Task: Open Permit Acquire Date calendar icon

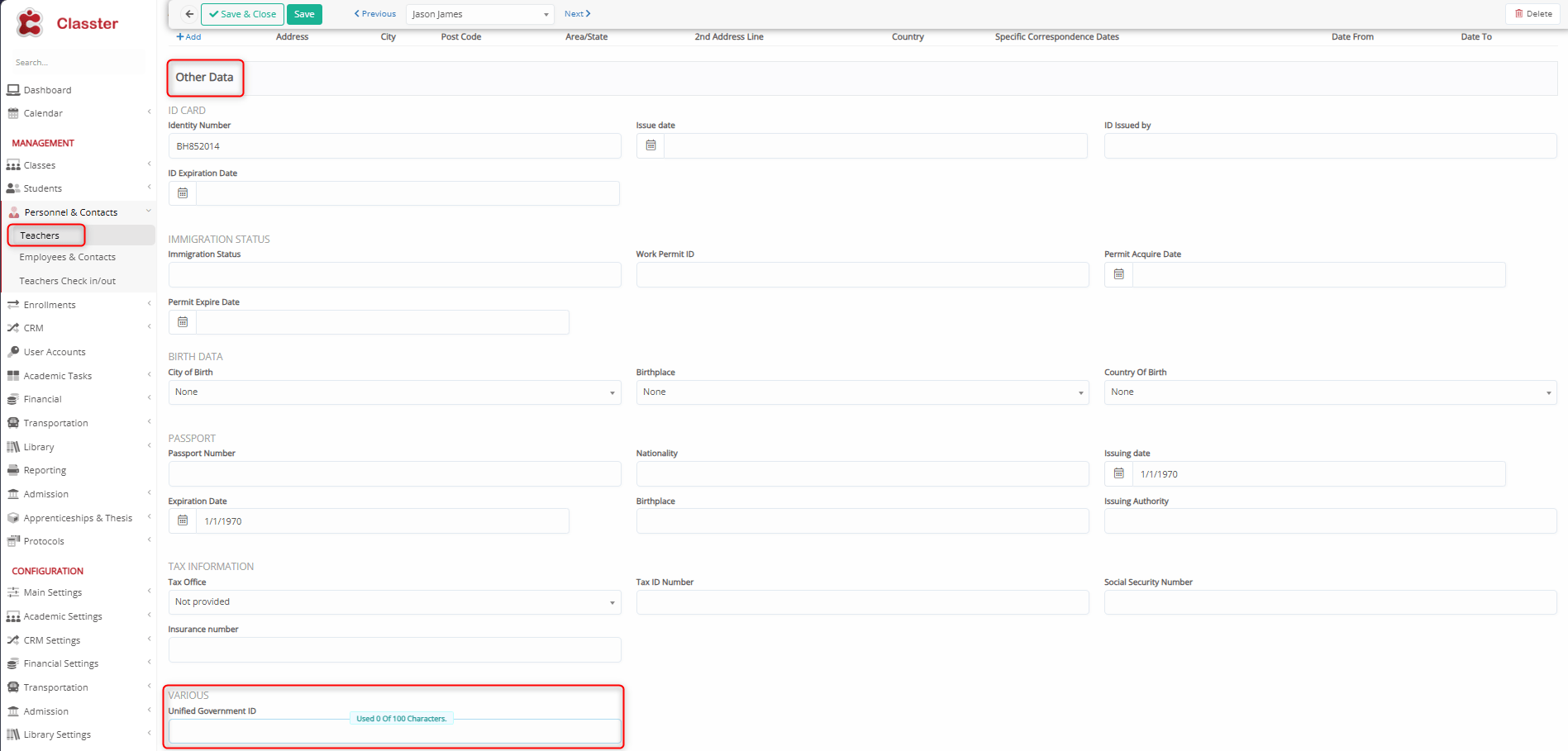Action: click(1118, 274)
